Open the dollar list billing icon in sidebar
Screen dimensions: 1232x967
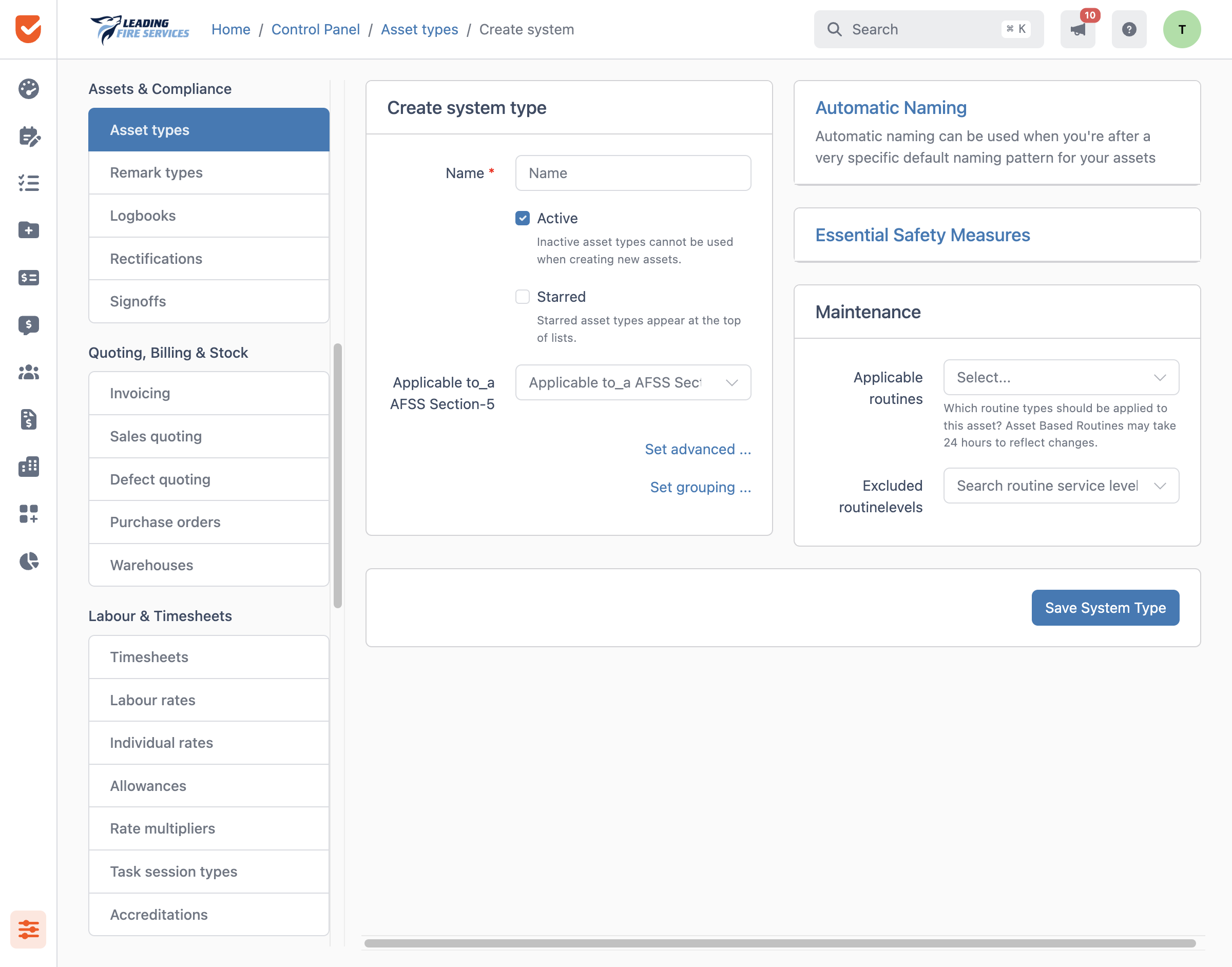(x=28, y=278)
